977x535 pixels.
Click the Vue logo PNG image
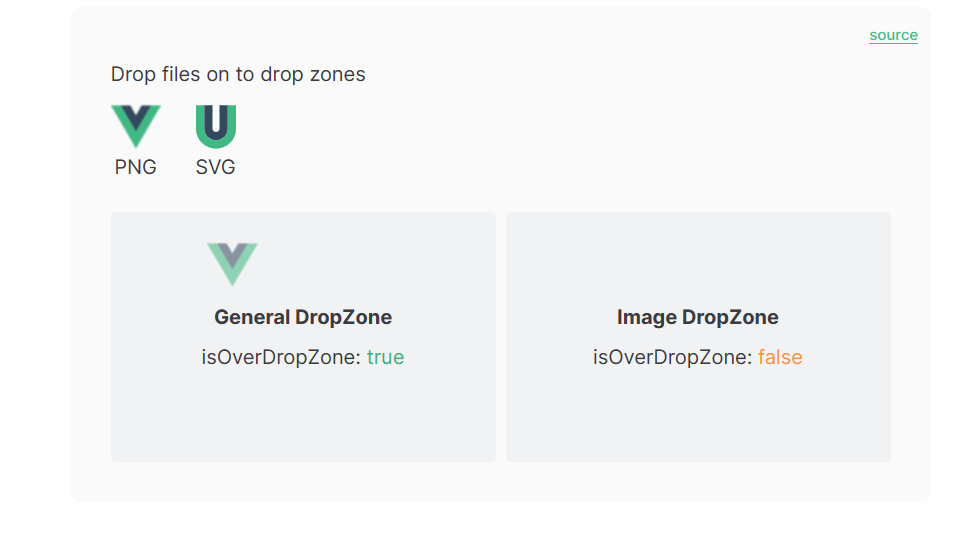tap(135, 126)
